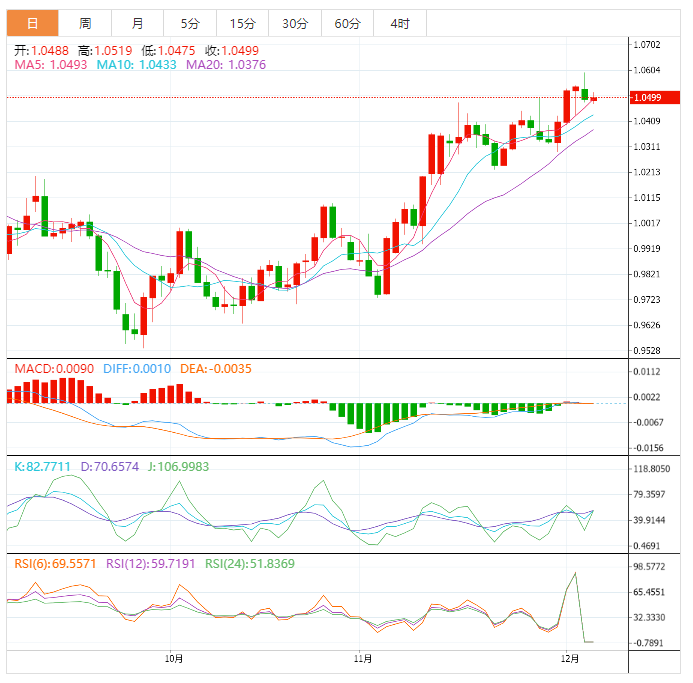Click the 11月 date axis marker
The width and height of the screenshot is (693, 683).
pos(363,659)
